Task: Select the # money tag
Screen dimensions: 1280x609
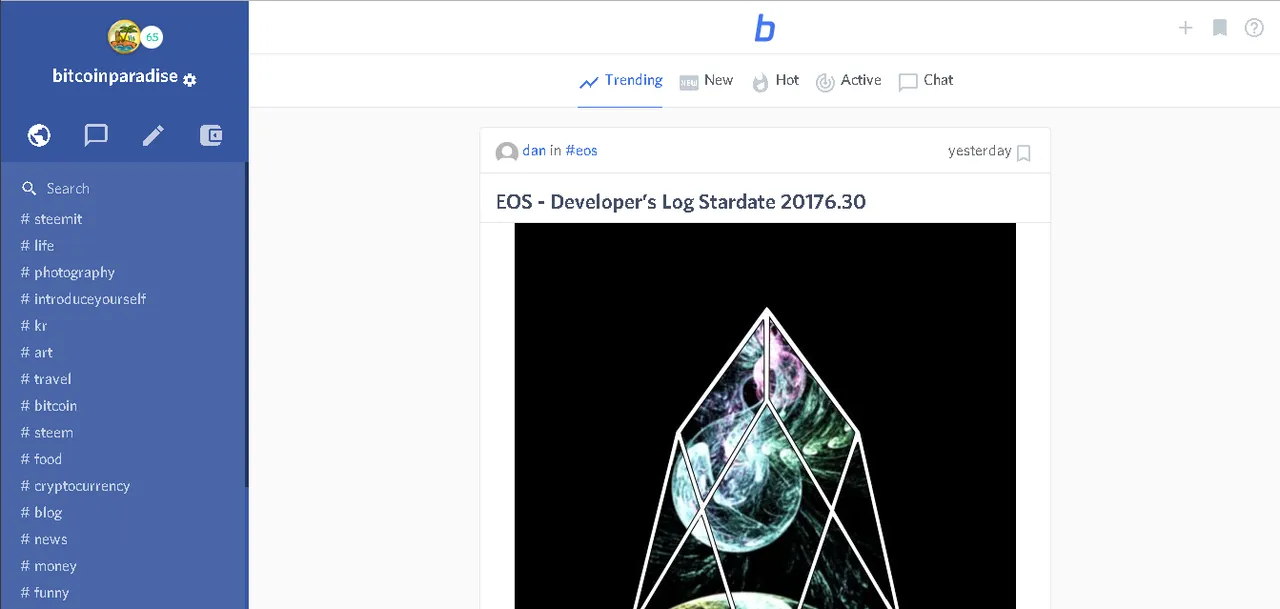Action: pos(48,566)
